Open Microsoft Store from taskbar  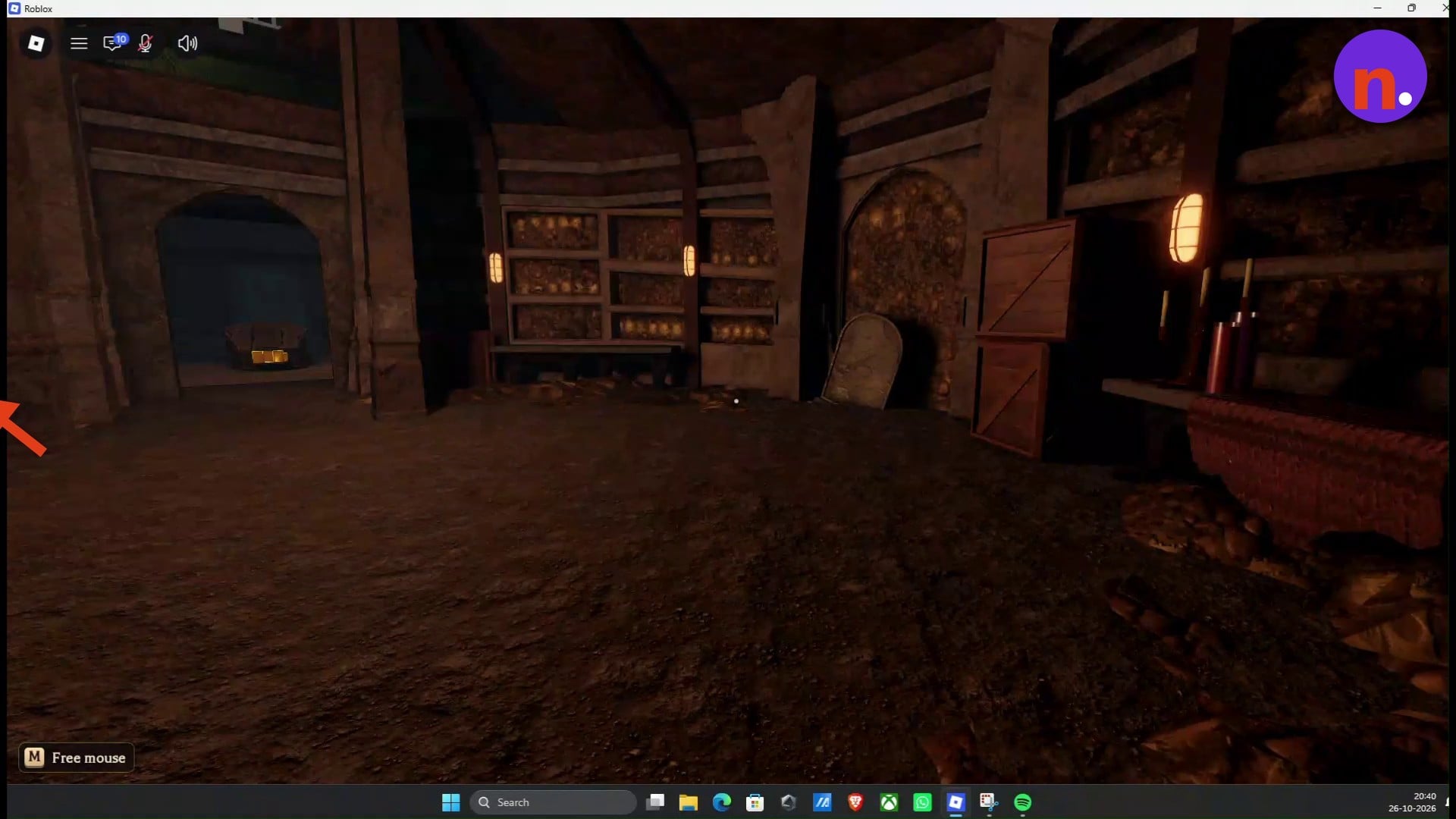click(755, 802)
